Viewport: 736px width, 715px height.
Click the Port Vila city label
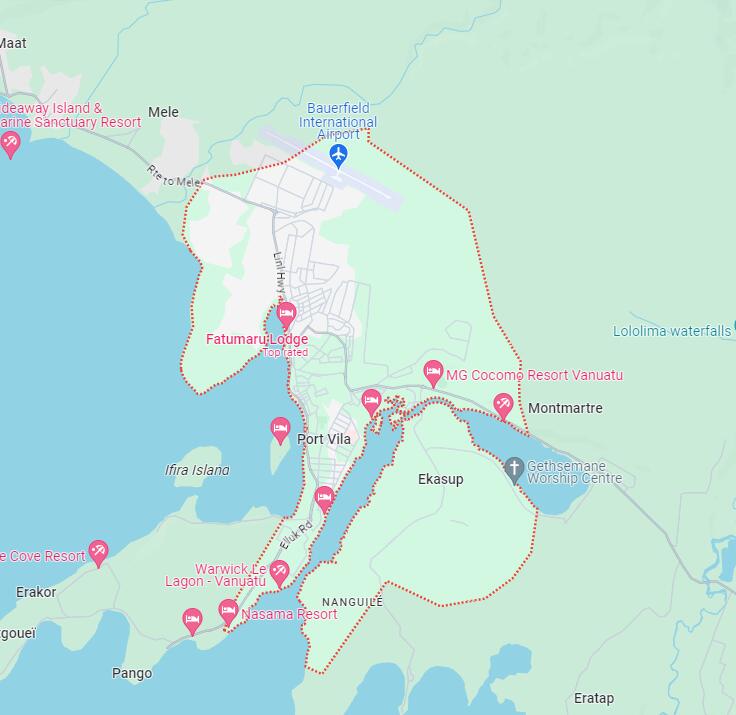tap(324, 439)
